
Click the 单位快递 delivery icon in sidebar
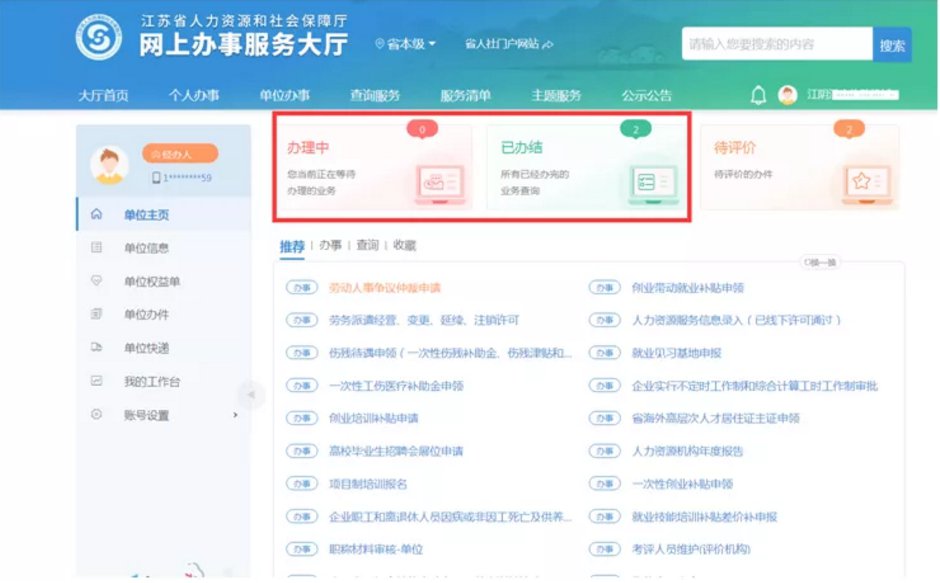97,348
